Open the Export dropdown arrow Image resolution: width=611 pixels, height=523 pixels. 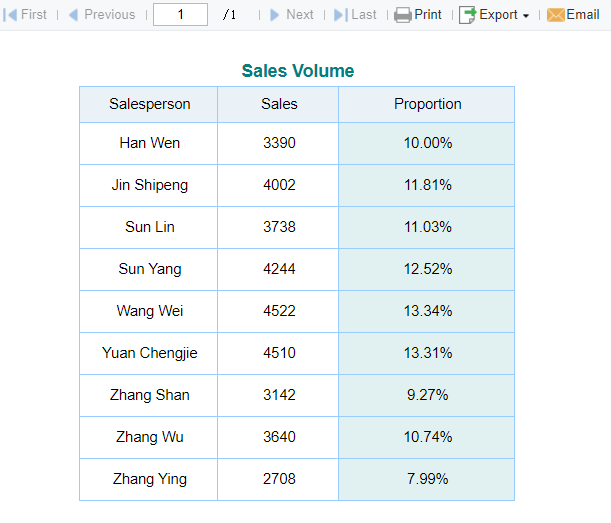point(526,16)
